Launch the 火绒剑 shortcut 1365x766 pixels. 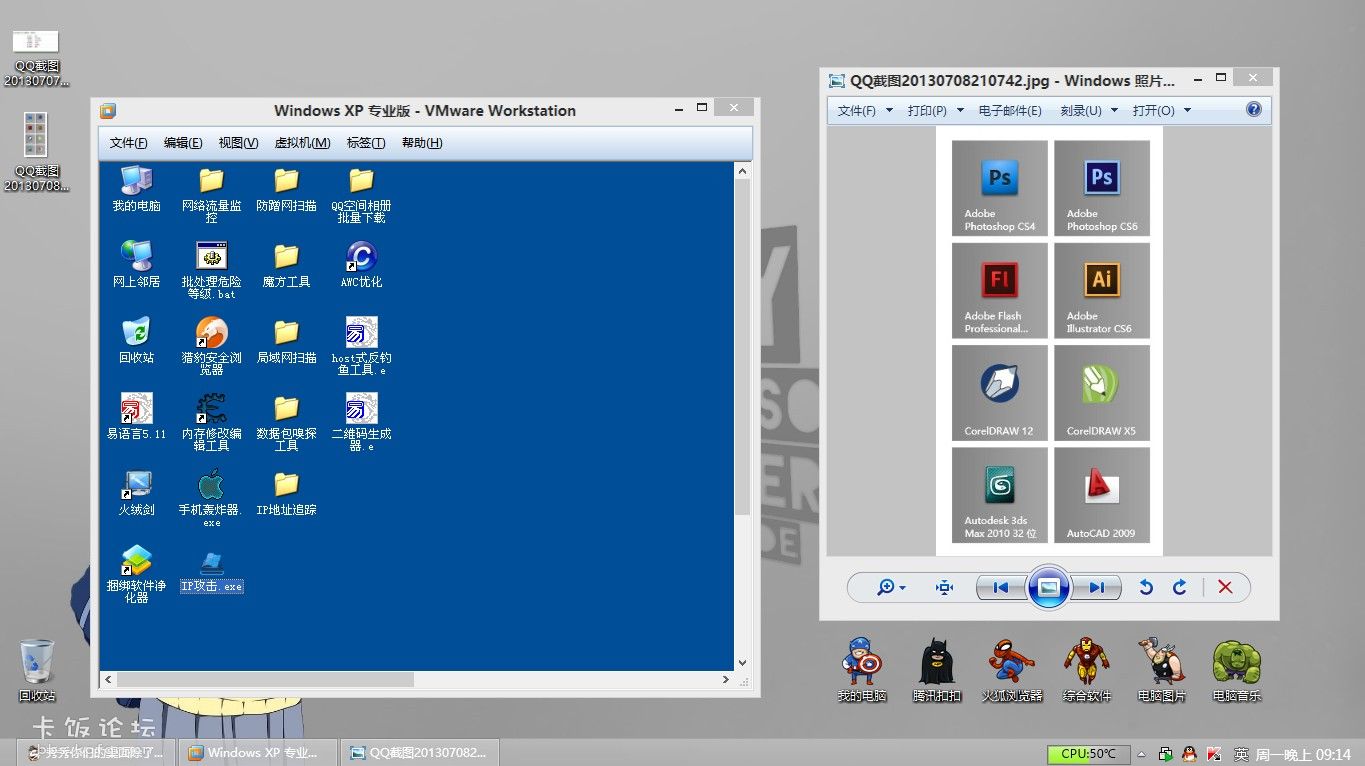(x=136, y=493)
